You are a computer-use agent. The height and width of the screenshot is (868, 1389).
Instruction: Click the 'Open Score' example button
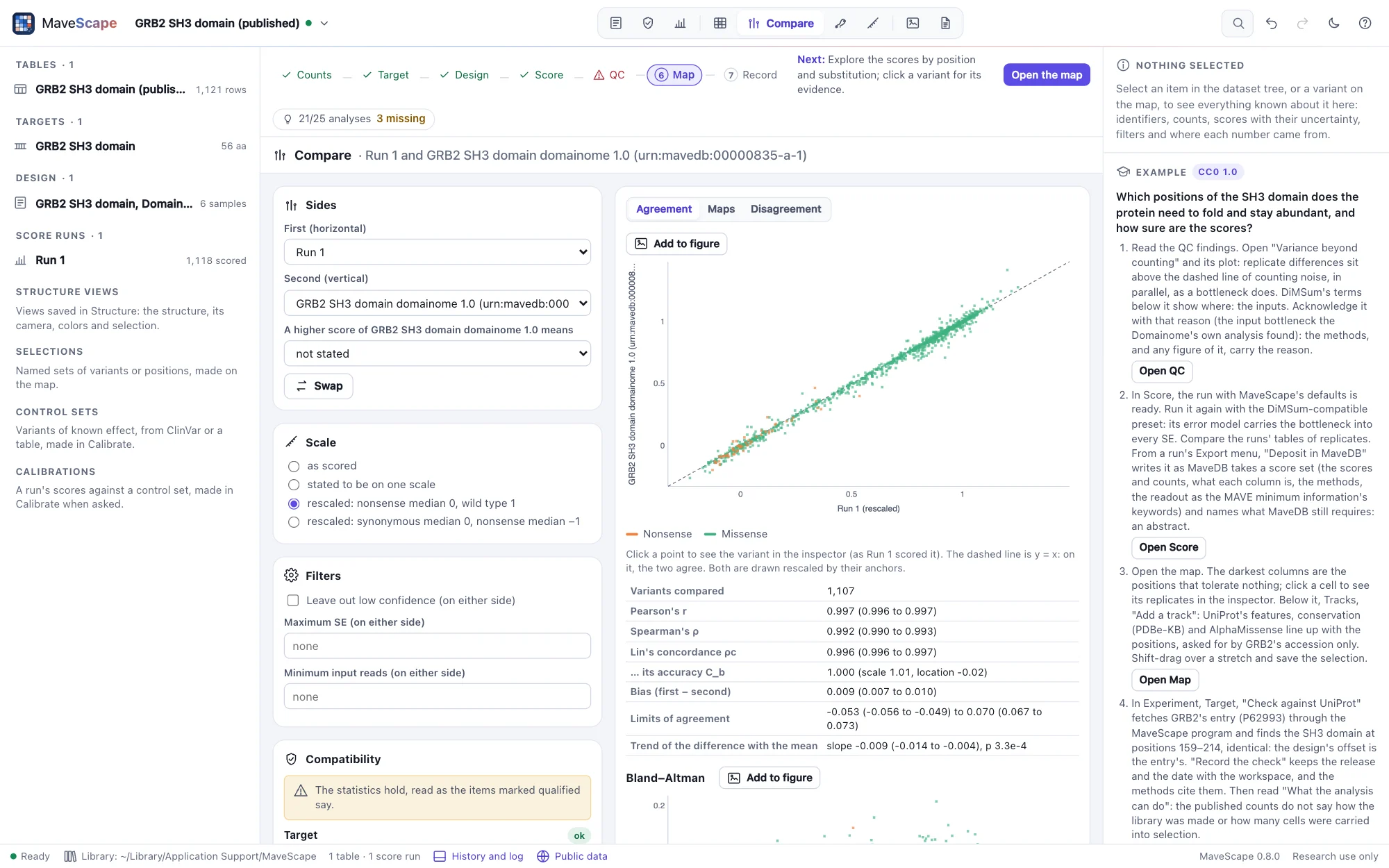click(x=1168, y=547)
